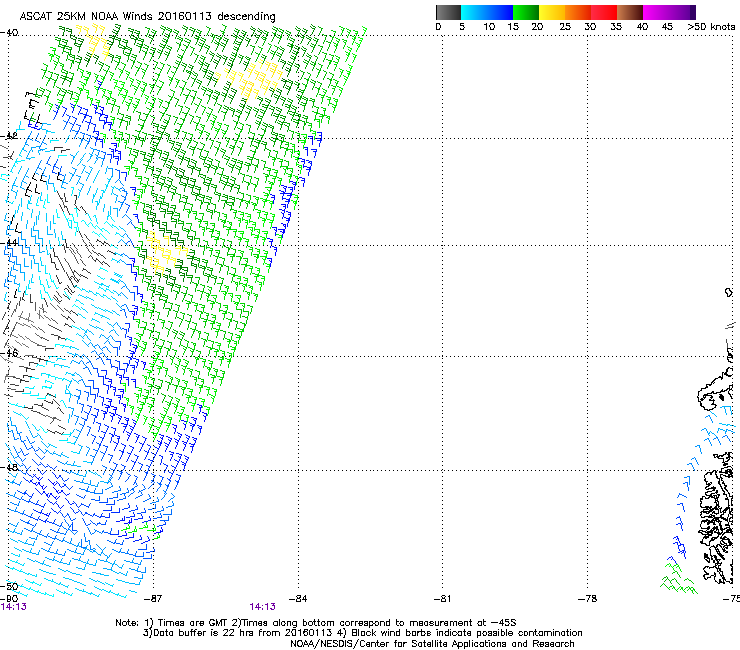Click the '-46' latitude axis label
The height and width of the screenshot is (650, 740).
9,353
